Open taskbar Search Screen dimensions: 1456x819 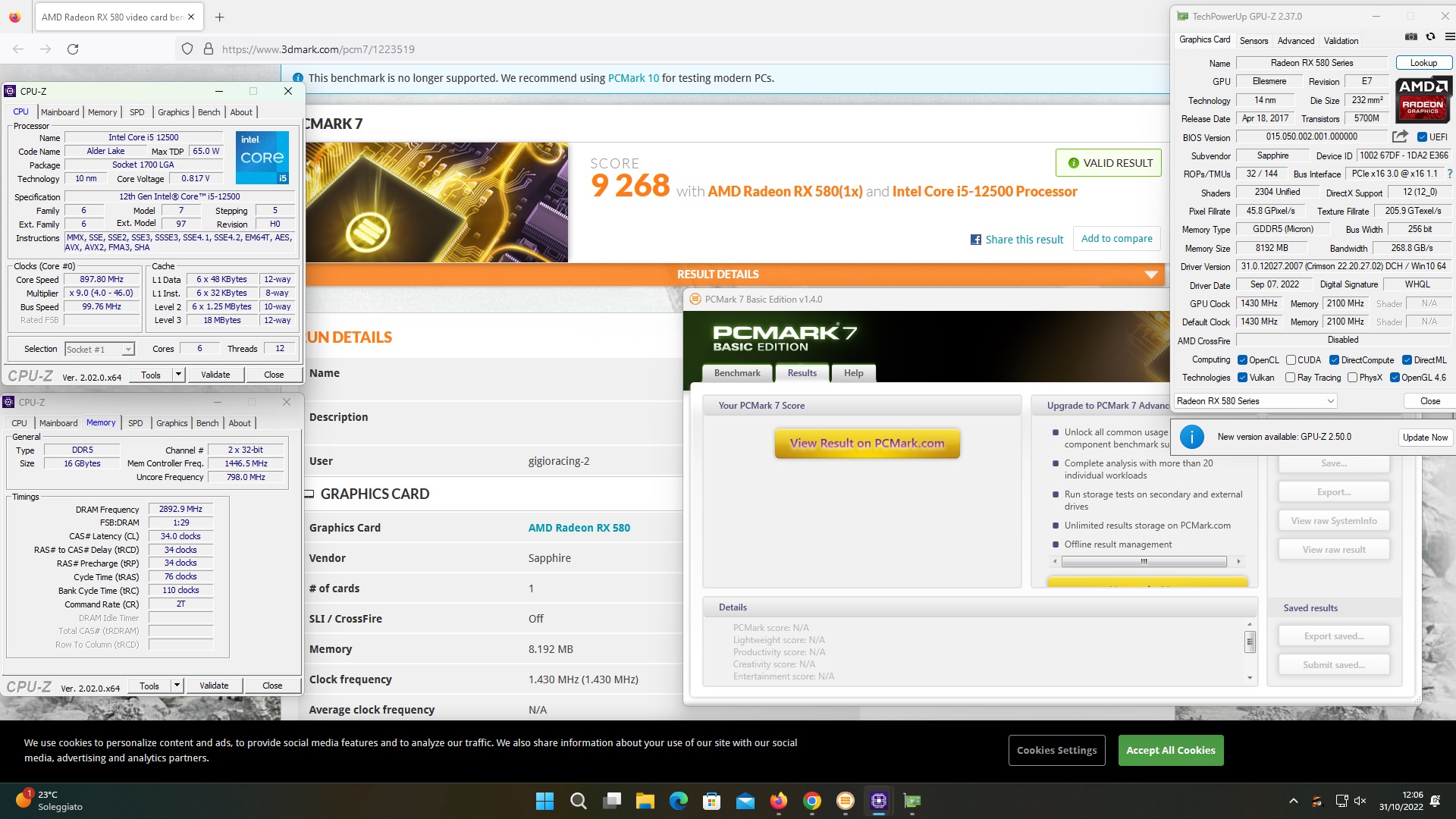(x=578, y=801)
